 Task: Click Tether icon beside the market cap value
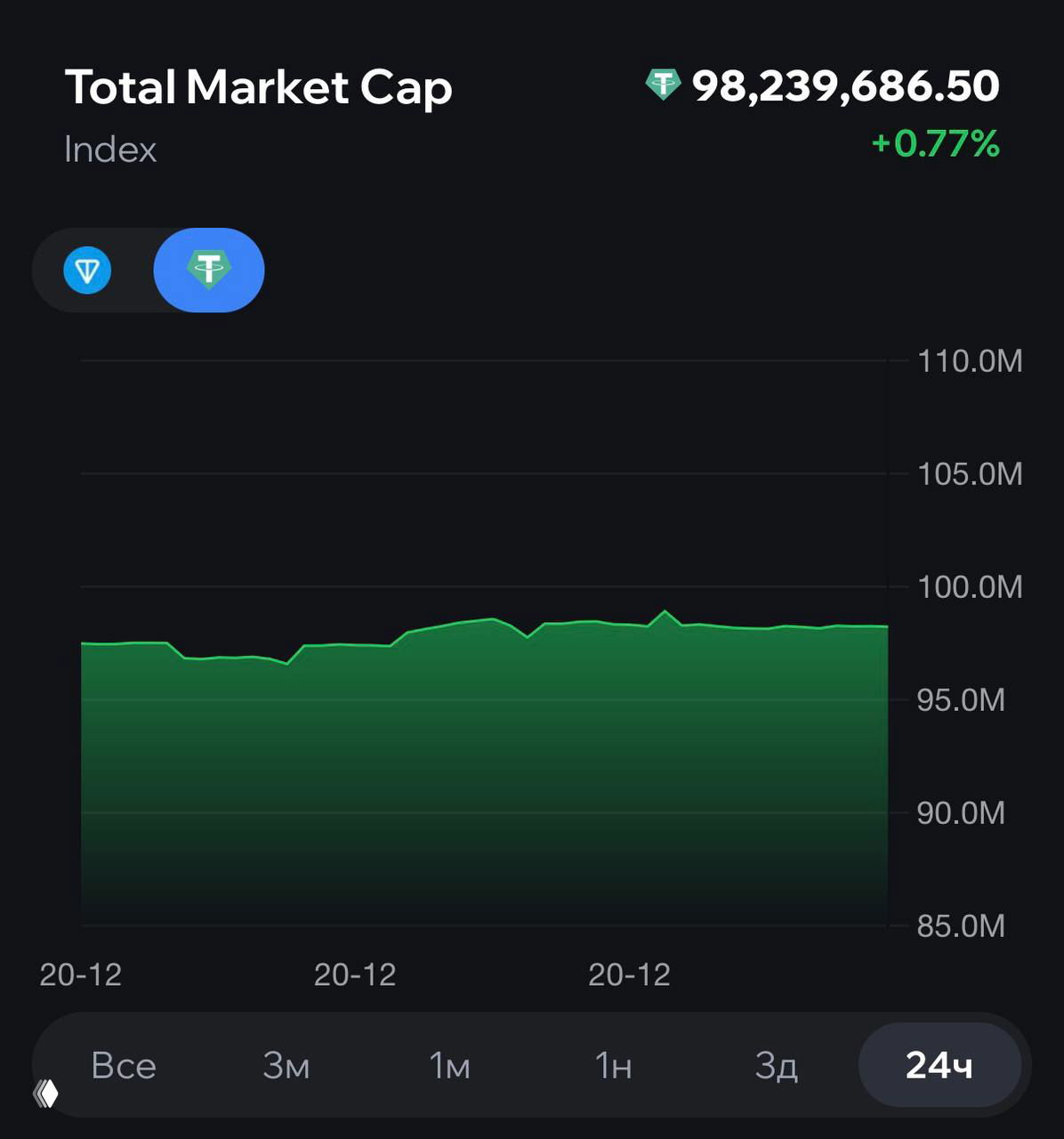663,85
